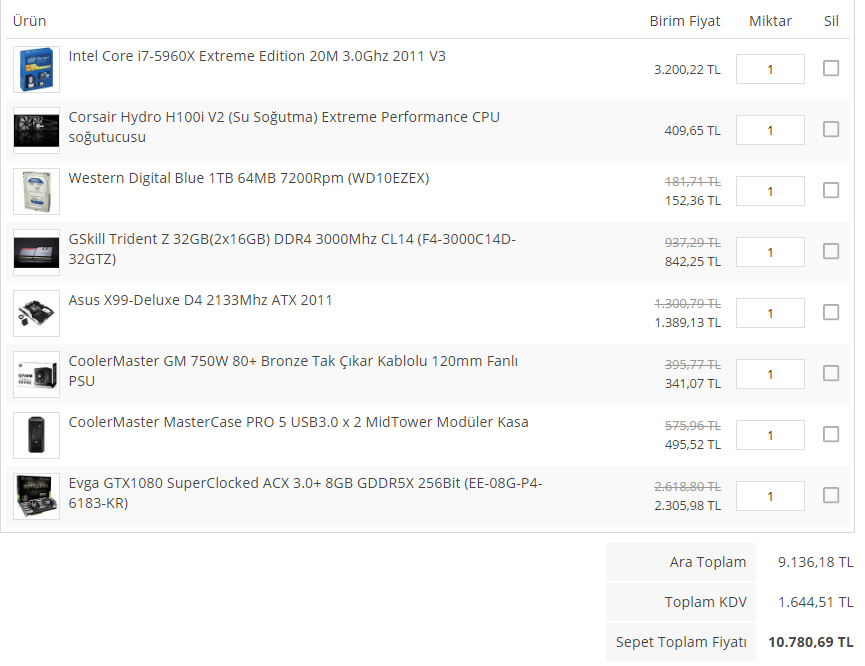Open the CoolerMaster GM 750W PSU image
This screenshot has width=865, height=666.
37,374
